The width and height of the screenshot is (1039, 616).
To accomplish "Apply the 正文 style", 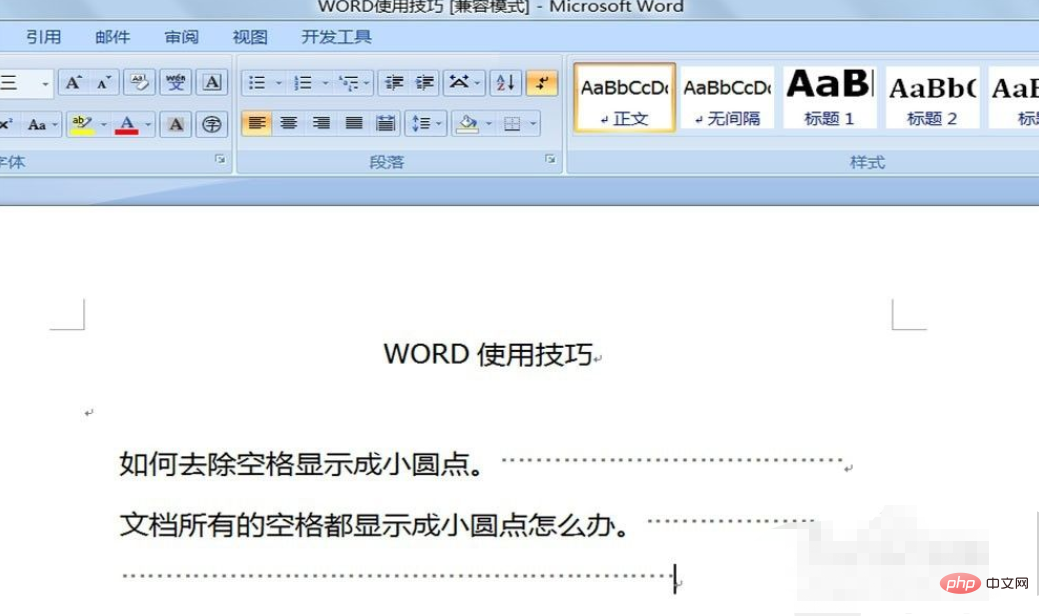I will [624, 97].
